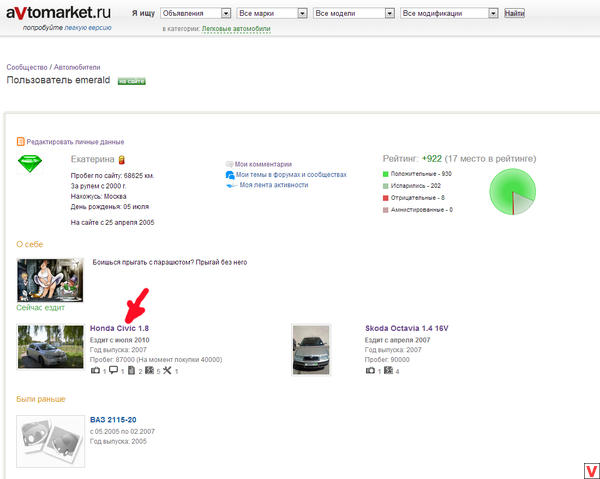
Task: Click the на сайте online status badge
Action: pyautogui.click(x=132, y=81)
